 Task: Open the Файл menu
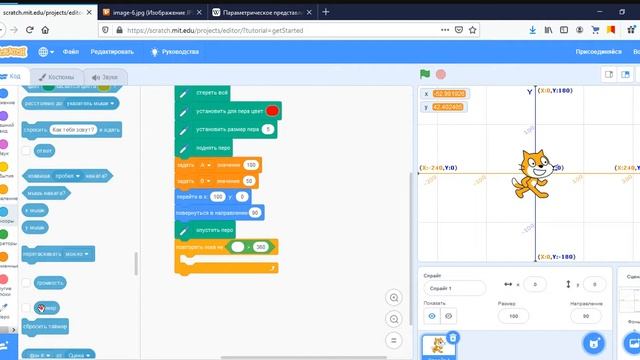click(x=71, y=52)
